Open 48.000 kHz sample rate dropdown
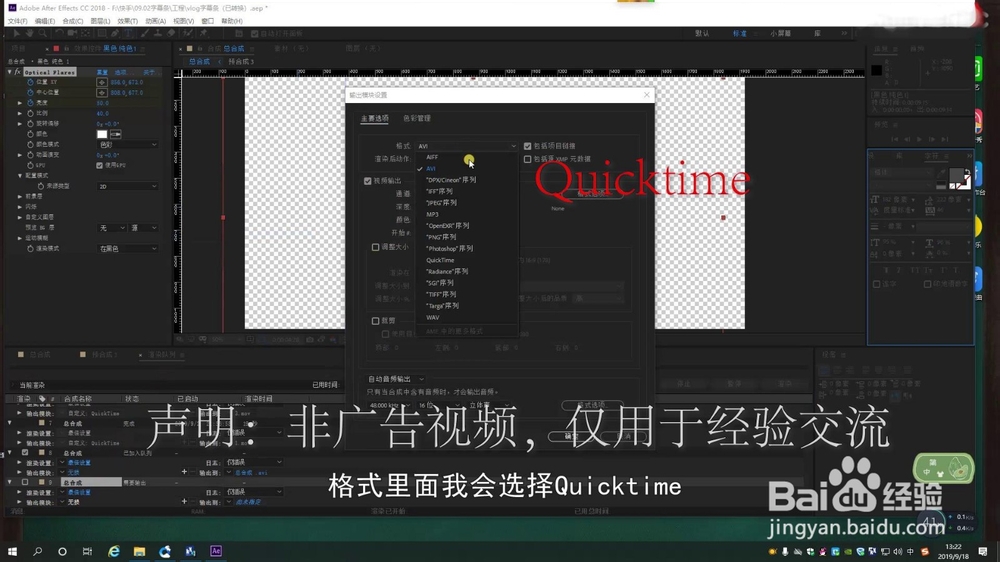Screen dimensions: 1000x562 (x=388, y=405)
